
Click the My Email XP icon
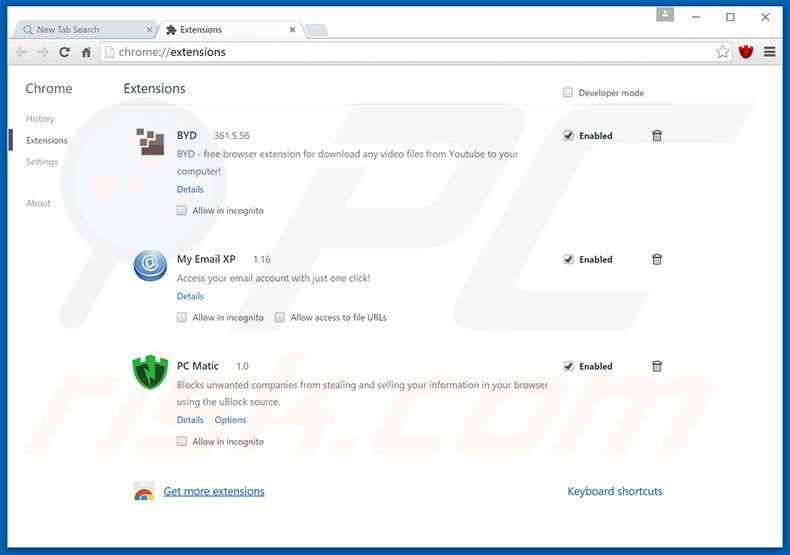click(x=150, y=265)
